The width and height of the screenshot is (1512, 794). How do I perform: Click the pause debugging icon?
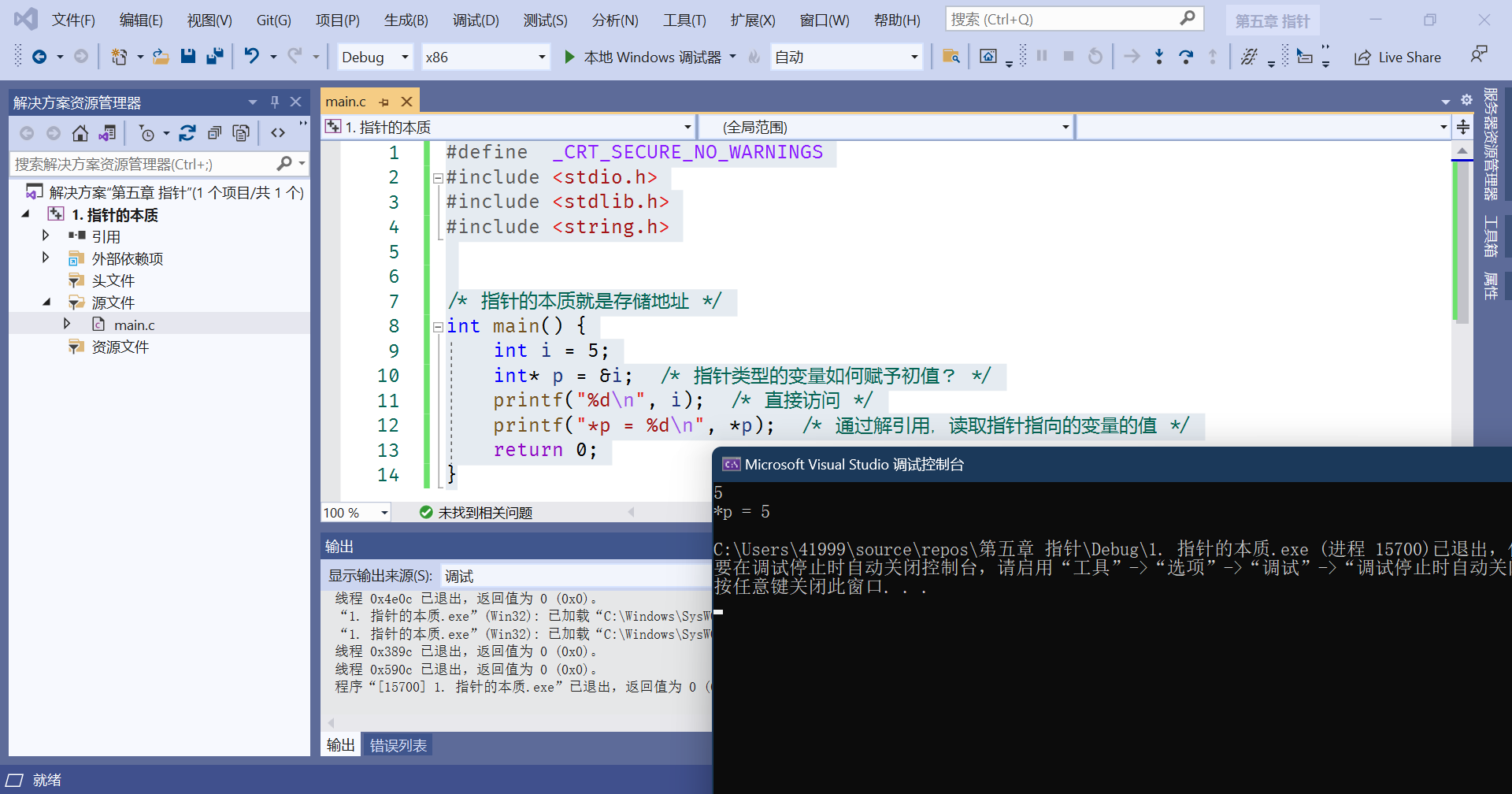1042,57
